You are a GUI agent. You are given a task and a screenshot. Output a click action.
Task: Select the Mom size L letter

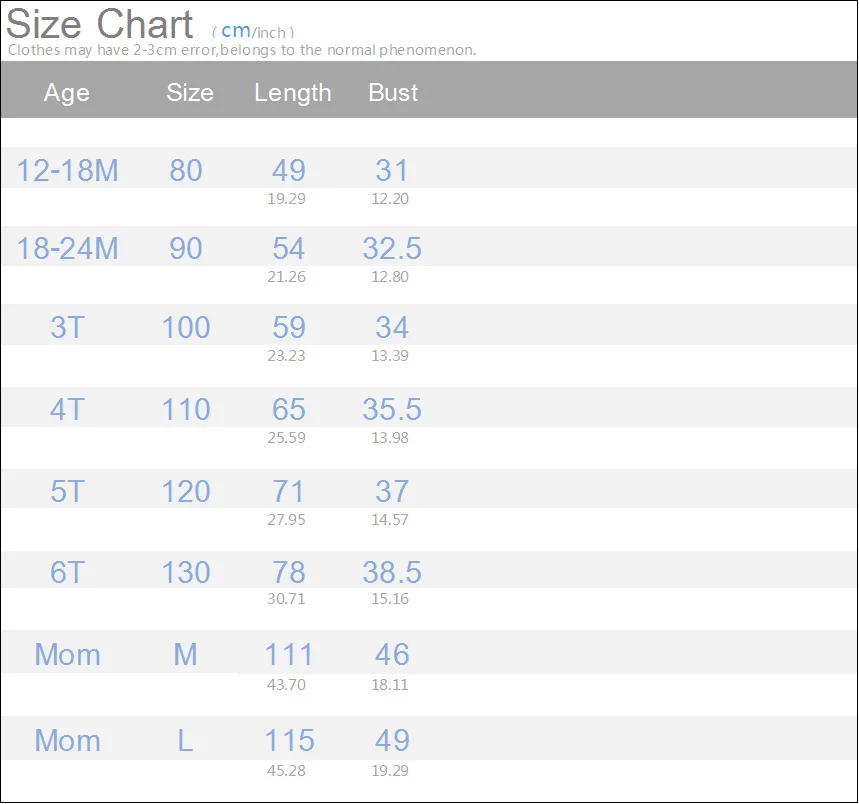tap(185, 740)
